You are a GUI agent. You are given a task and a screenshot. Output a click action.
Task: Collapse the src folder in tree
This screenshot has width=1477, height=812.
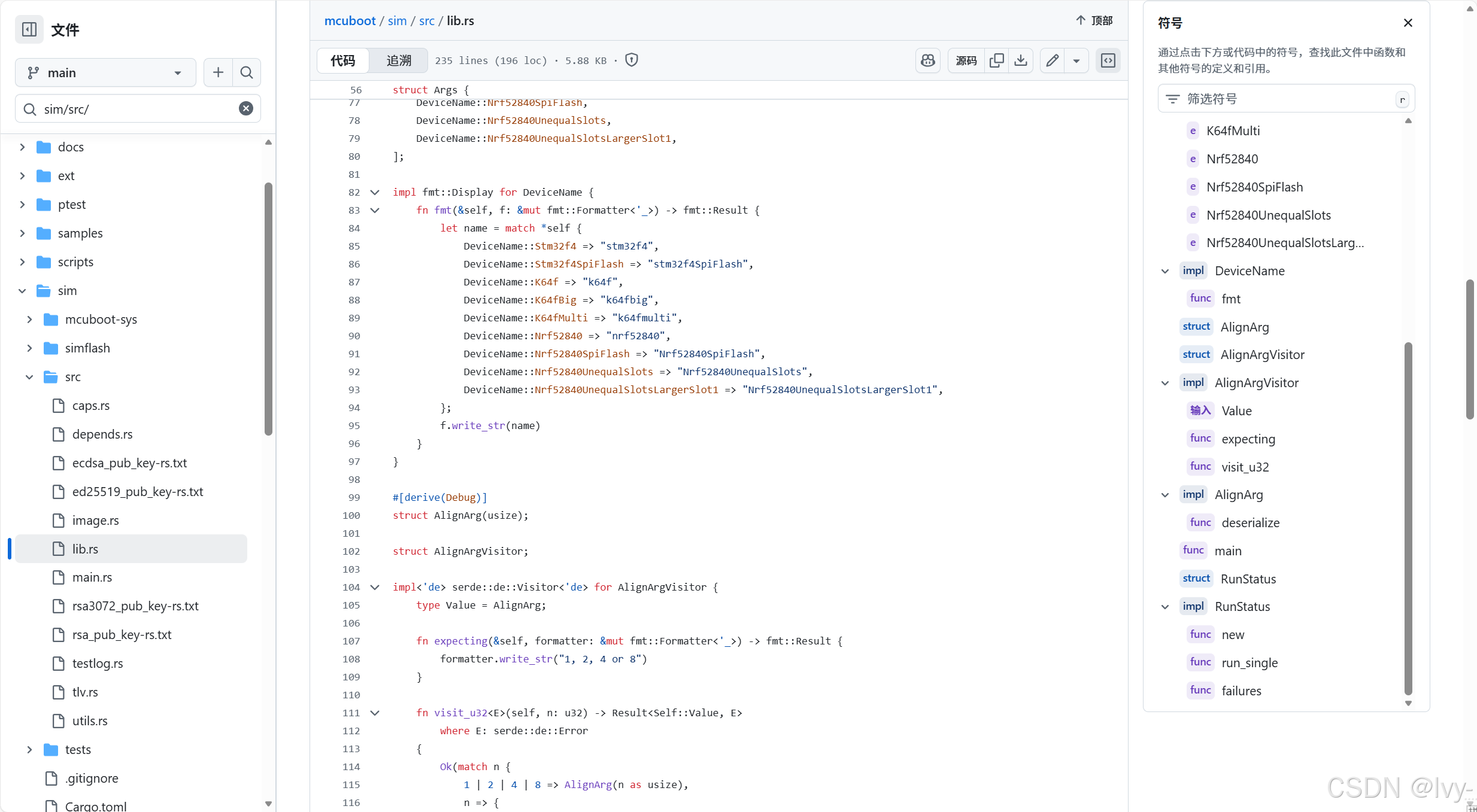tap(29, 377)
